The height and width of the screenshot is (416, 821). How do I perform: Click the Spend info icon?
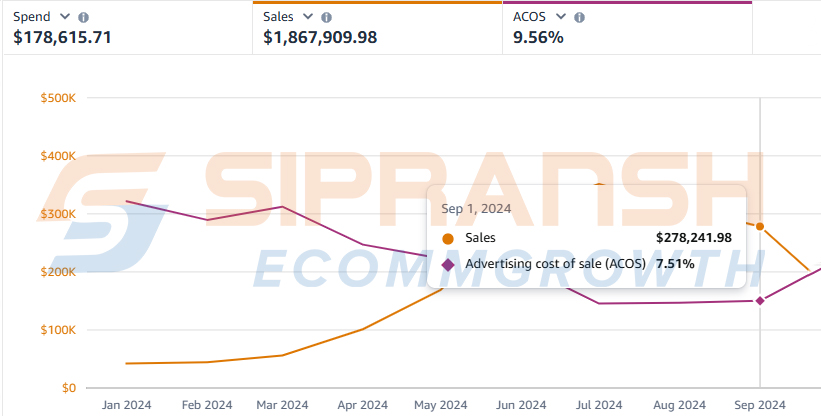tap(83, 17)
